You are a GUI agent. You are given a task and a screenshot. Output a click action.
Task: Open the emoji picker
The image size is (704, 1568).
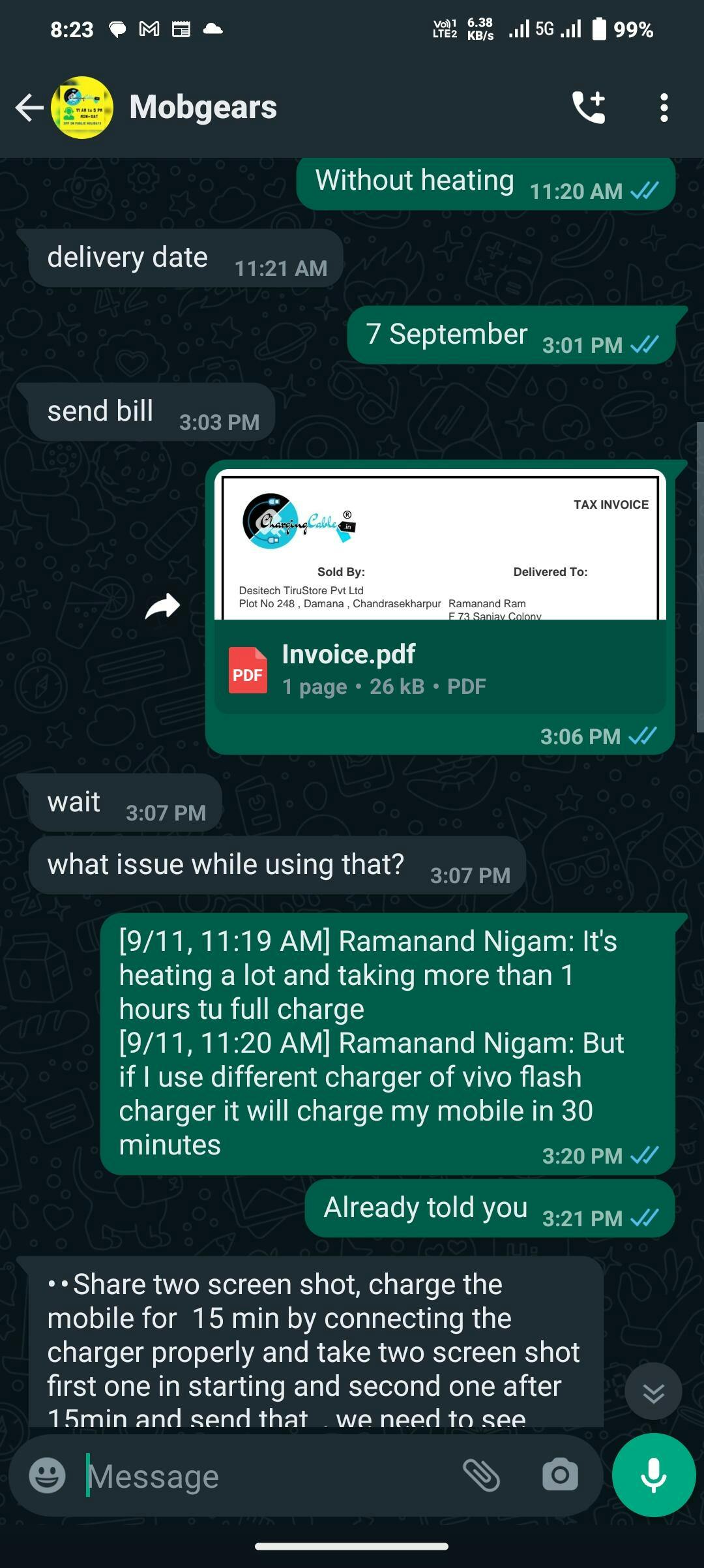[x=48, y=1475]
